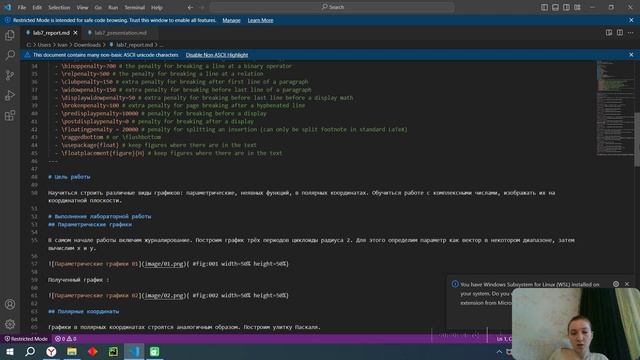640x360 pixels.
Task: Open the Selection menu
Action: [59, 7]
